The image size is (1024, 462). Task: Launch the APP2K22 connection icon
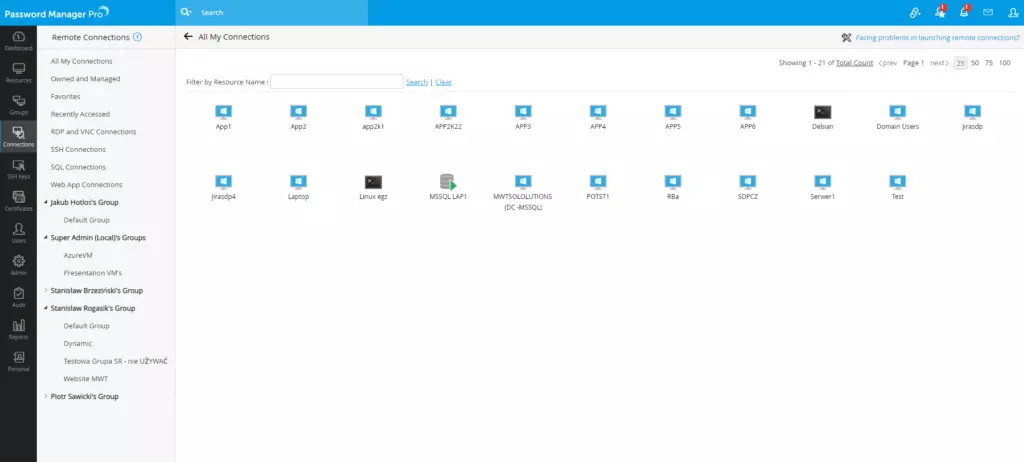[x=448, y=112]
